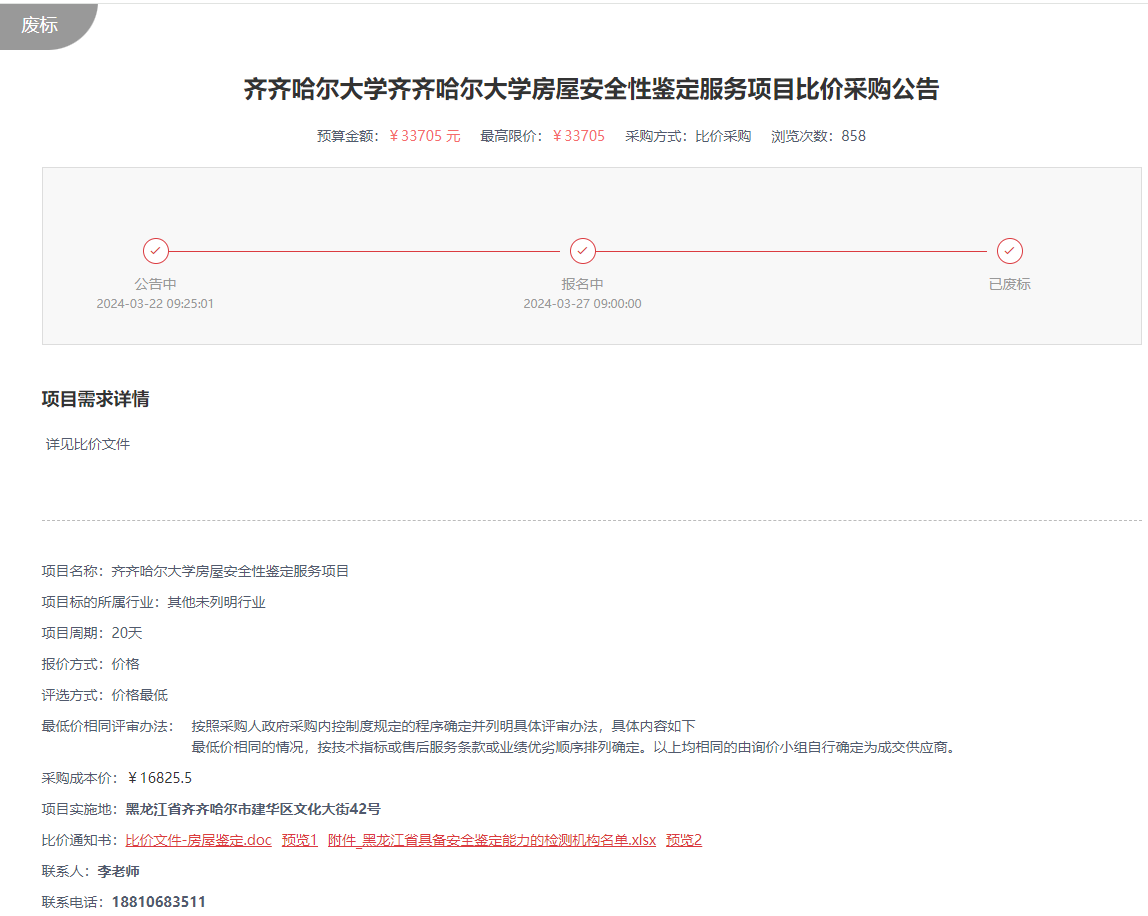Click the 2024-03-22 09:25:01 timestamp
Viewport: 1148px width, 916px height.
click(x=155, y=304)
